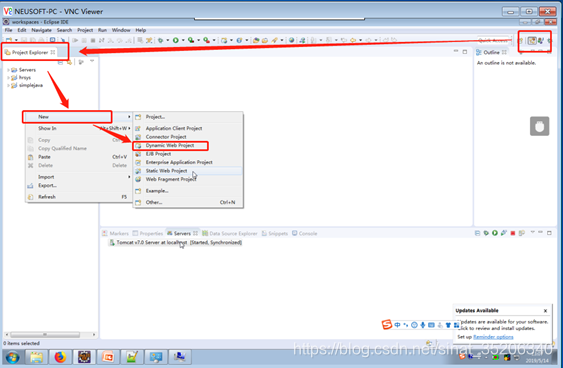This screenshot has height=368, width=563.
Task: Click the soft keyboard icon on IME bar
Action: (x=431, y=325)
